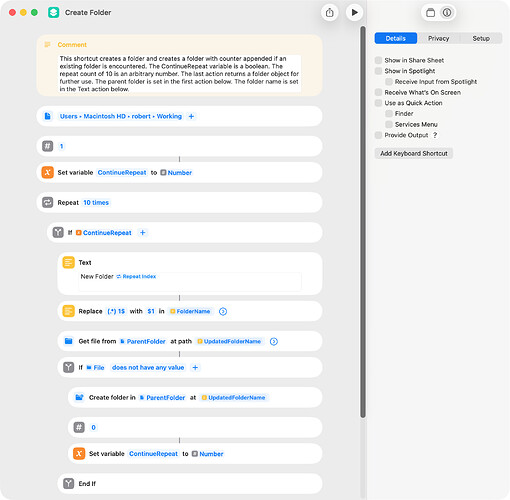
Task: Run the shortcut with play button
Action: (354, 13)
